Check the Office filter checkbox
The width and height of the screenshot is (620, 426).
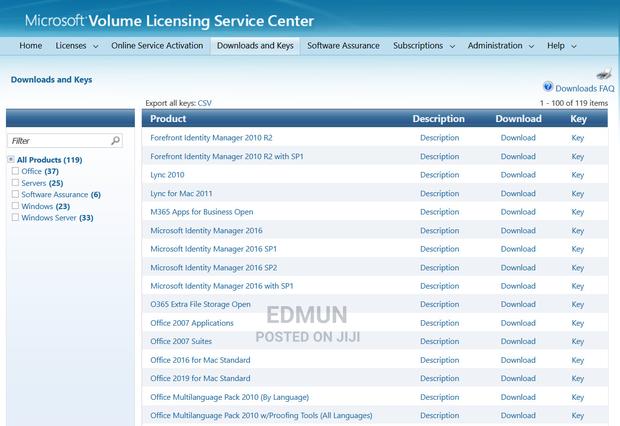(x=14, y=171)
